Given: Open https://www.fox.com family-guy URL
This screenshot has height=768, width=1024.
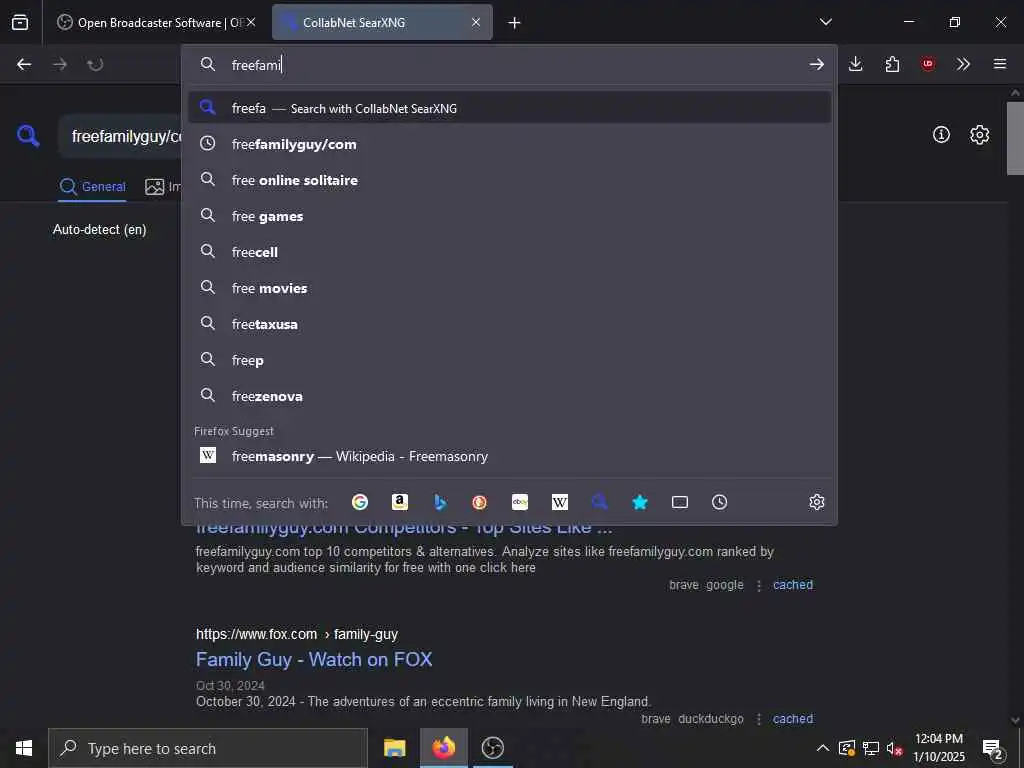Looking at the screenshot, I should point(297,634).
